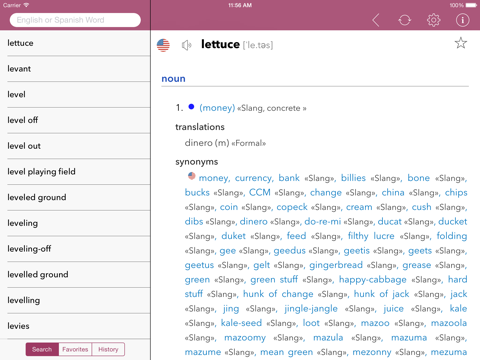
Task: Open synonym 'feed'
Action: point(296,236)
